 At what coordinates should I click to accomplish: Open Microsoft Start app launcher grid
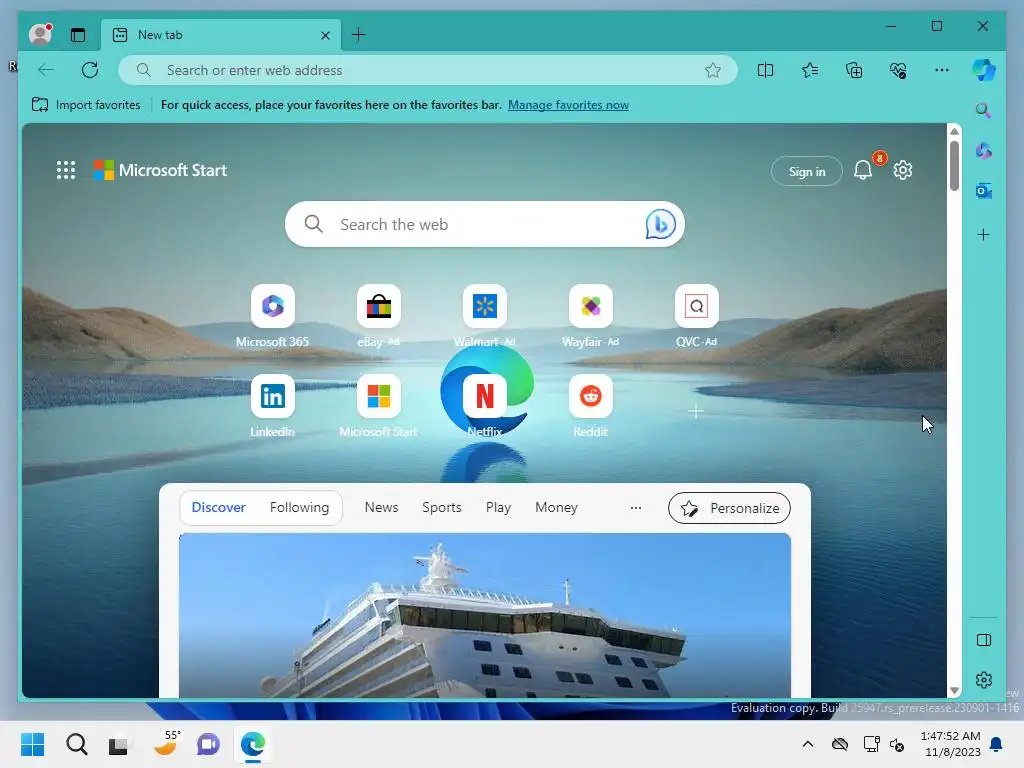click(66, 170)
